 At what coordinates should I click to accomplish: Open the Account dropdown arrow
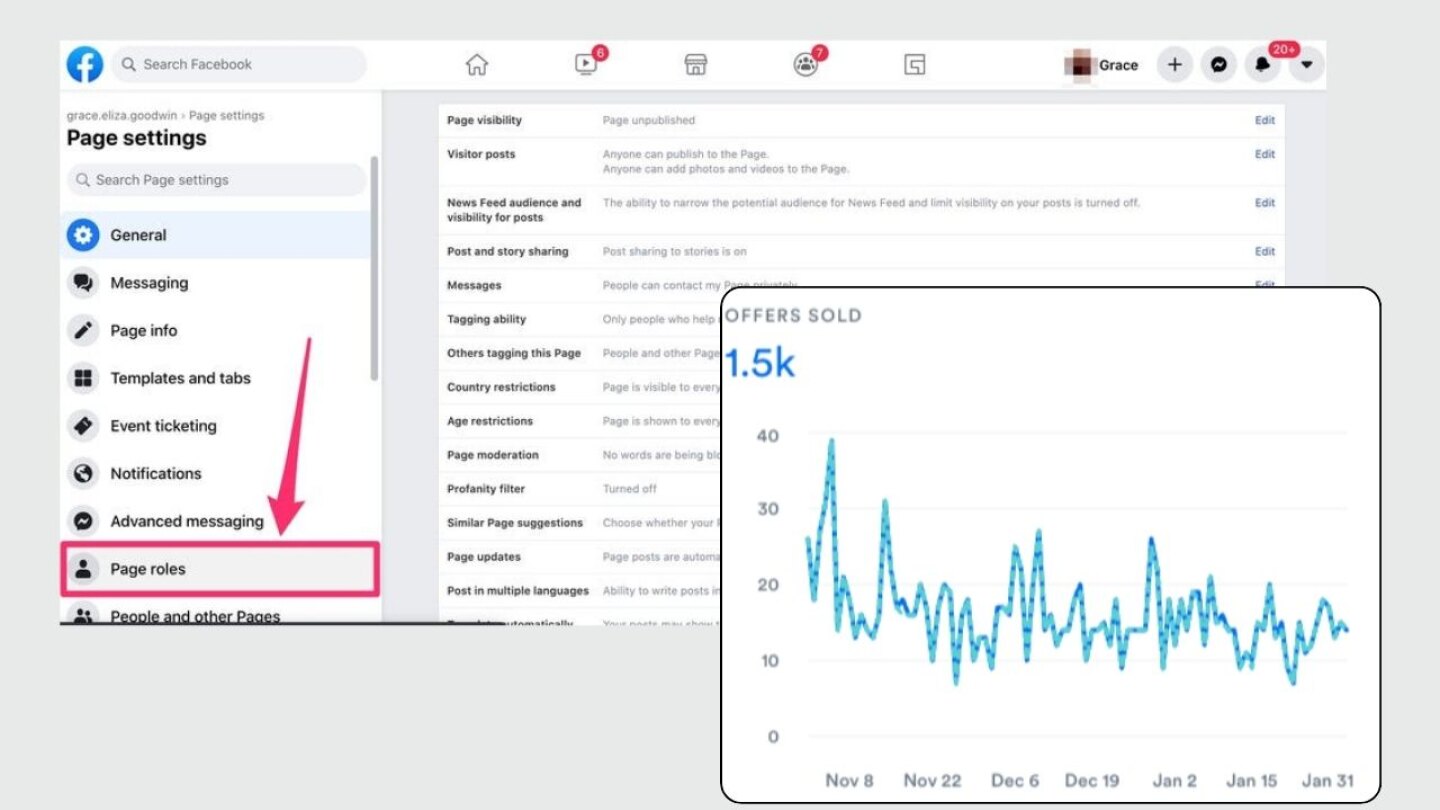pyautogui.click(x=1307, y=65)
